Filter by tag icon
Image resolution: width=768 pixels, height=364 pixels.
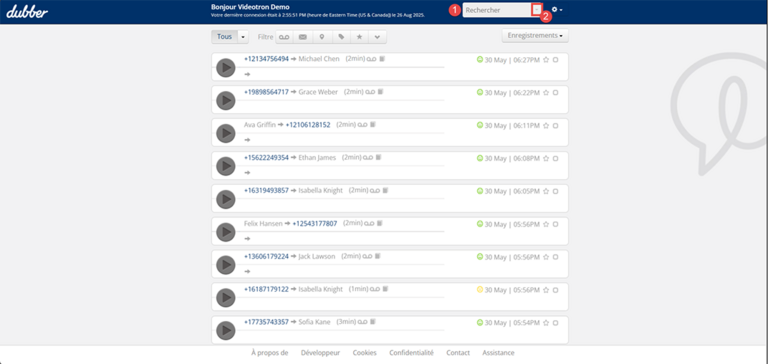341,37
